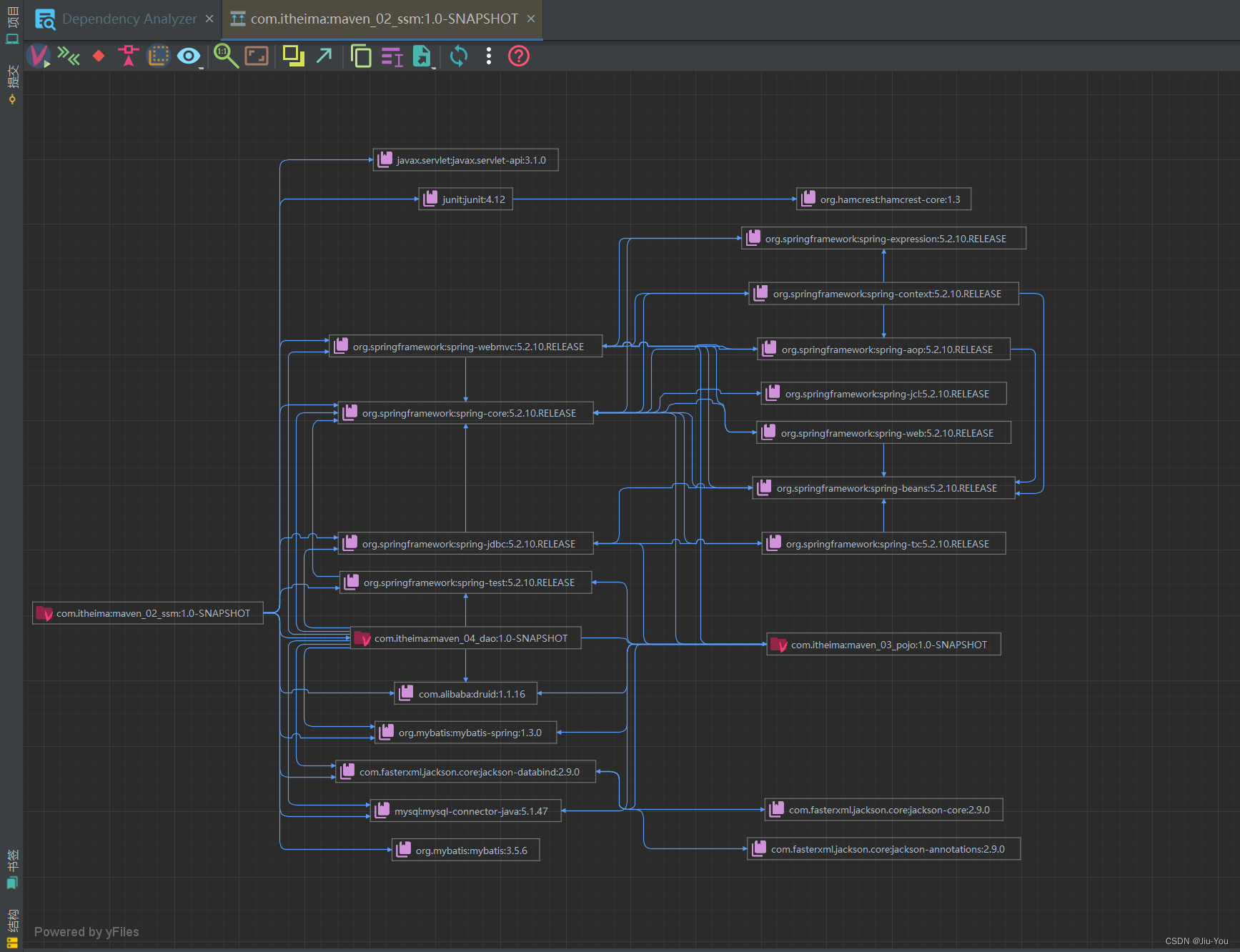The image size is (1240, 952).
Task: Click the show neighbors double-arrow icon
Action: (x=69, y=56)
